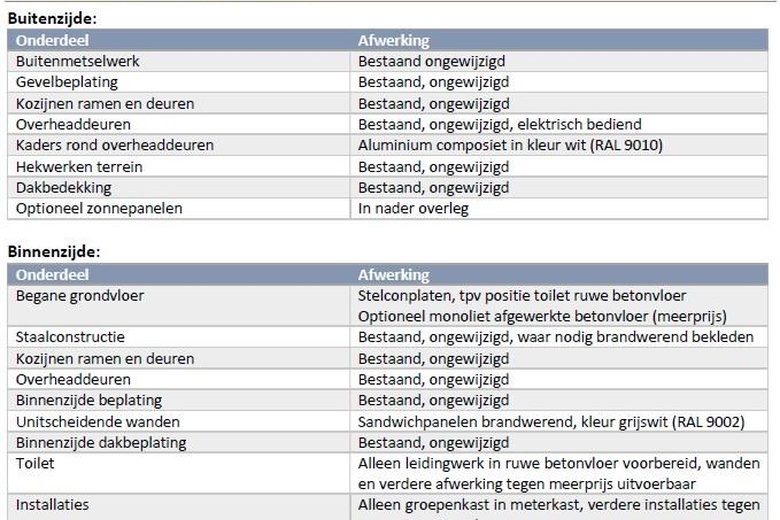
Task: Select the Kaders rond overheaddeuren cell
Action: [x=114, y=145]
